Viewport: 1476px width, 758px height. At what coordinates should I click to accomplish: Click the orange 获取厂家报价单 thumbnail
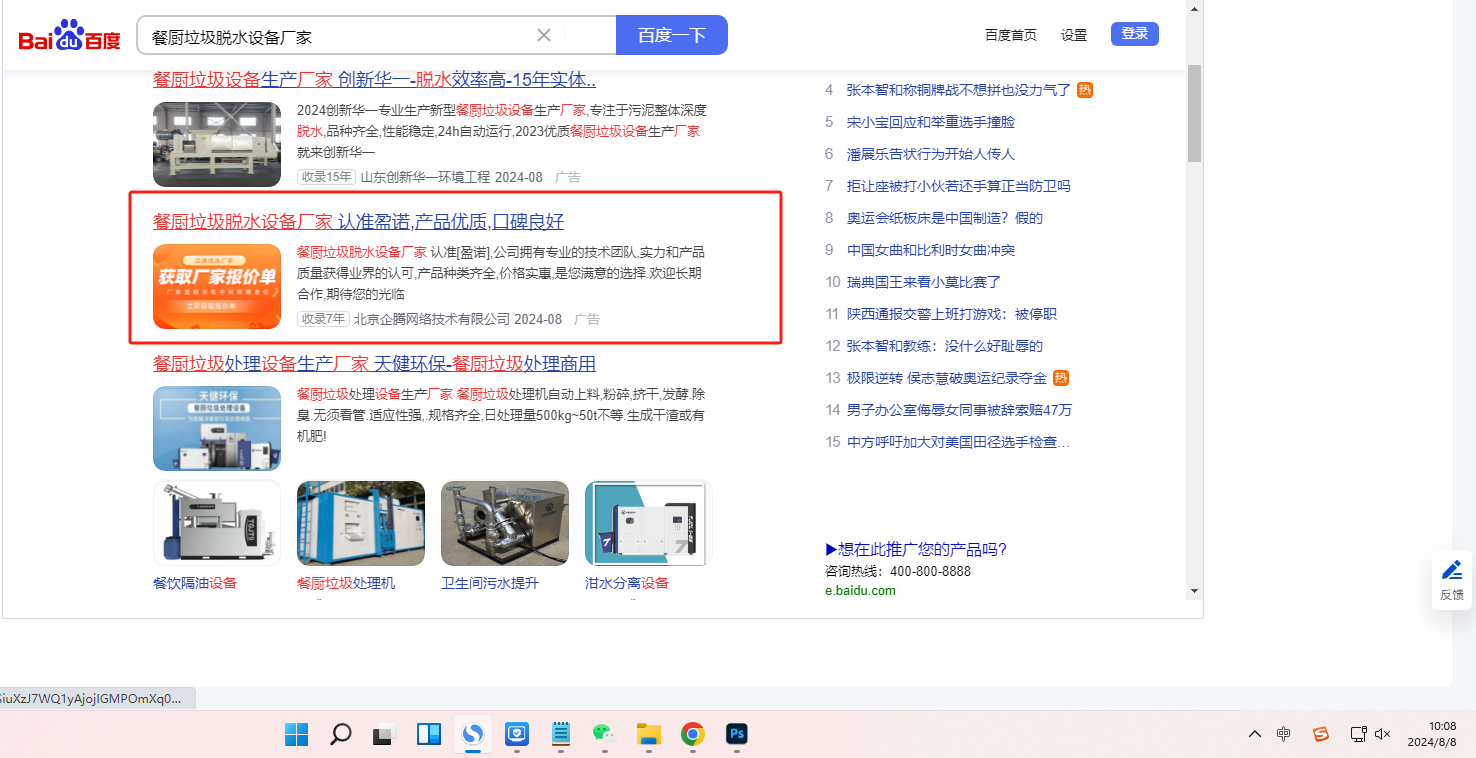(217, 286)
